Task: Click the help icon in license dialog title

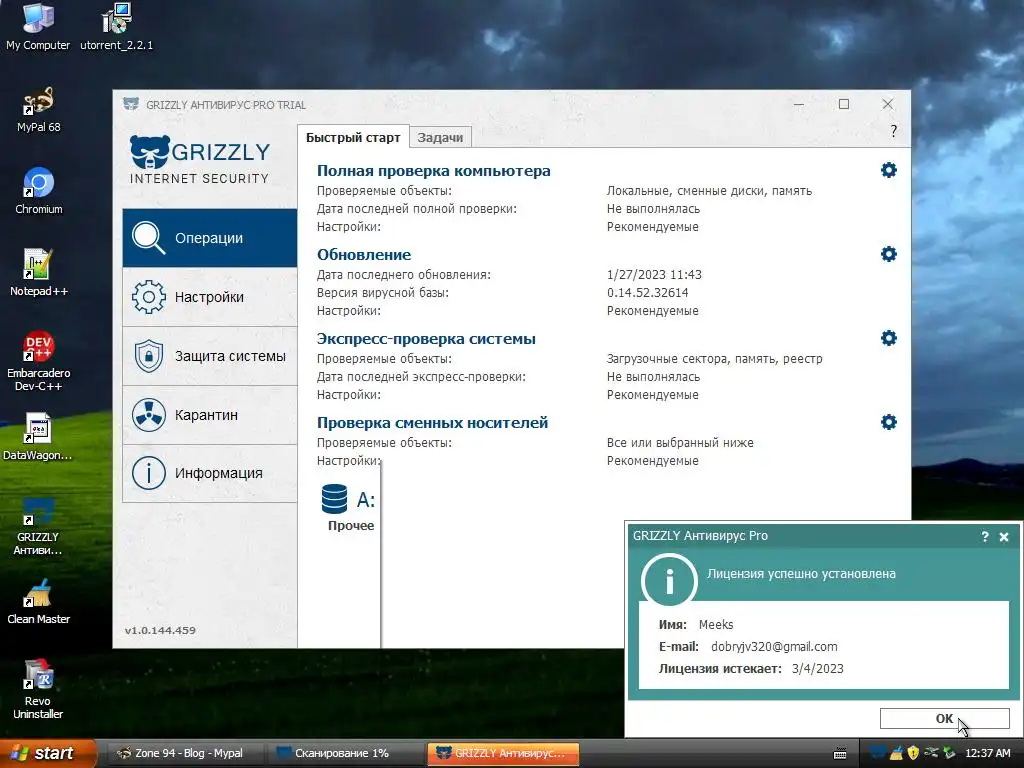Action: point(984,537)
